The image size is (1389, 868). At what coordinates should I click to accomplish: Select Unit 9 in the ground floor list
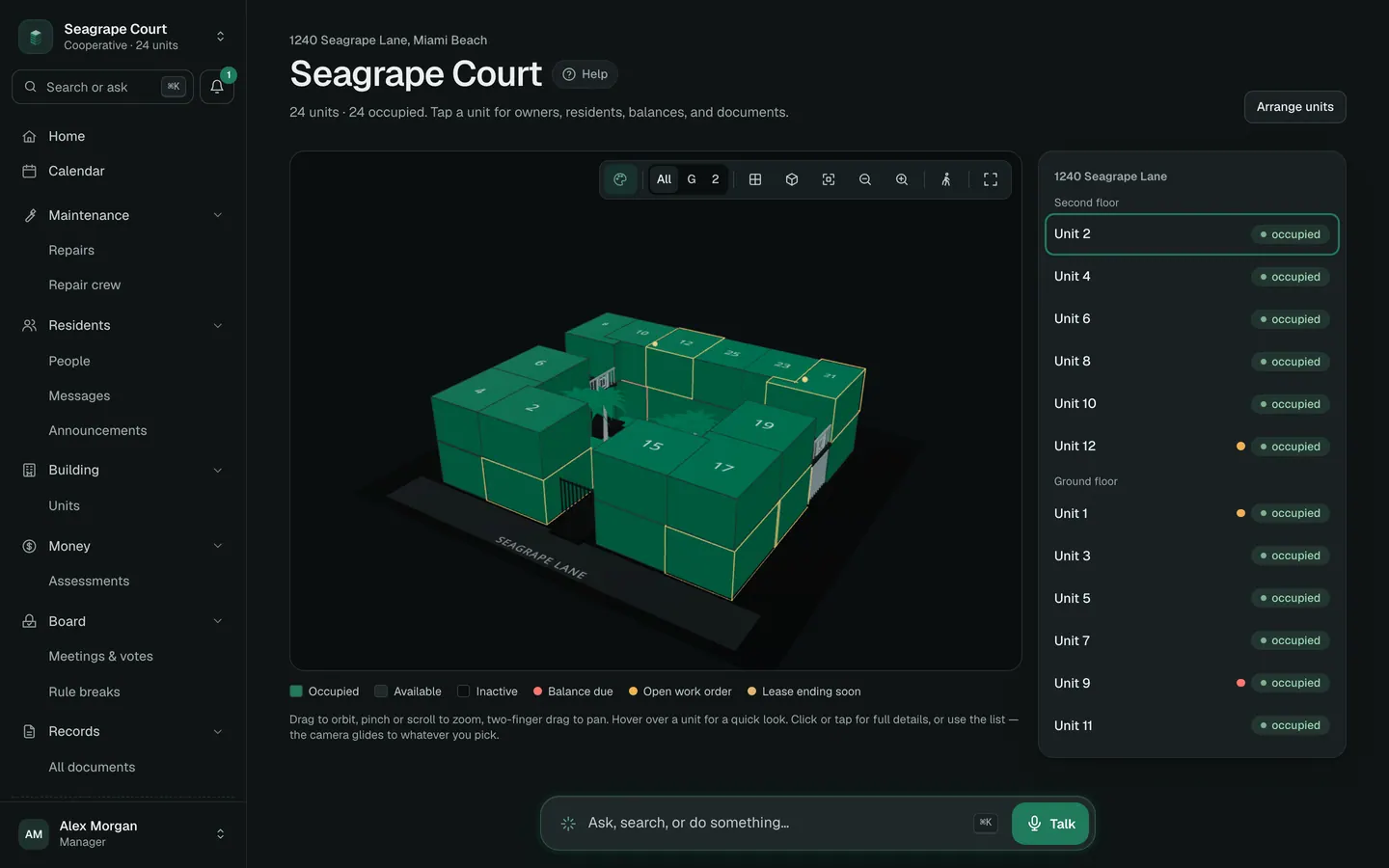(x=1192, y=683)
